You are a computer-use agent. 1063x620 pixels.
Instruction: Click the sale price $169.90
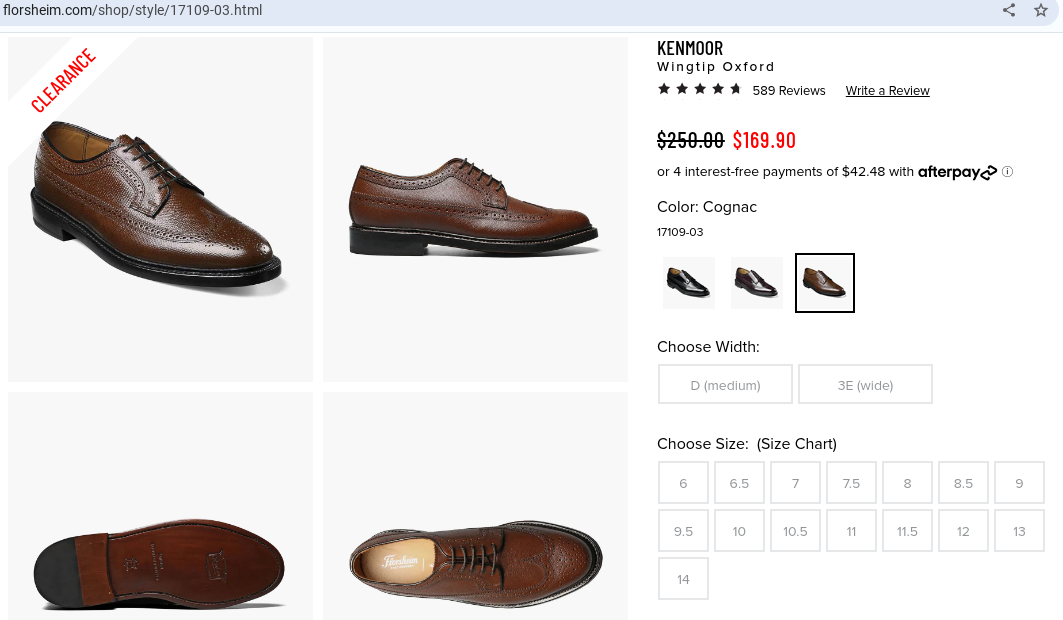[764, 140]
